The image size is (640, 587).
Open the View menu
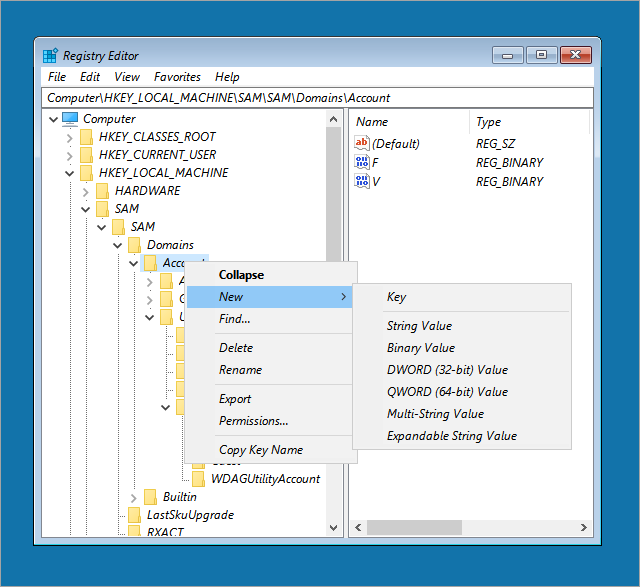pos(127,77)
